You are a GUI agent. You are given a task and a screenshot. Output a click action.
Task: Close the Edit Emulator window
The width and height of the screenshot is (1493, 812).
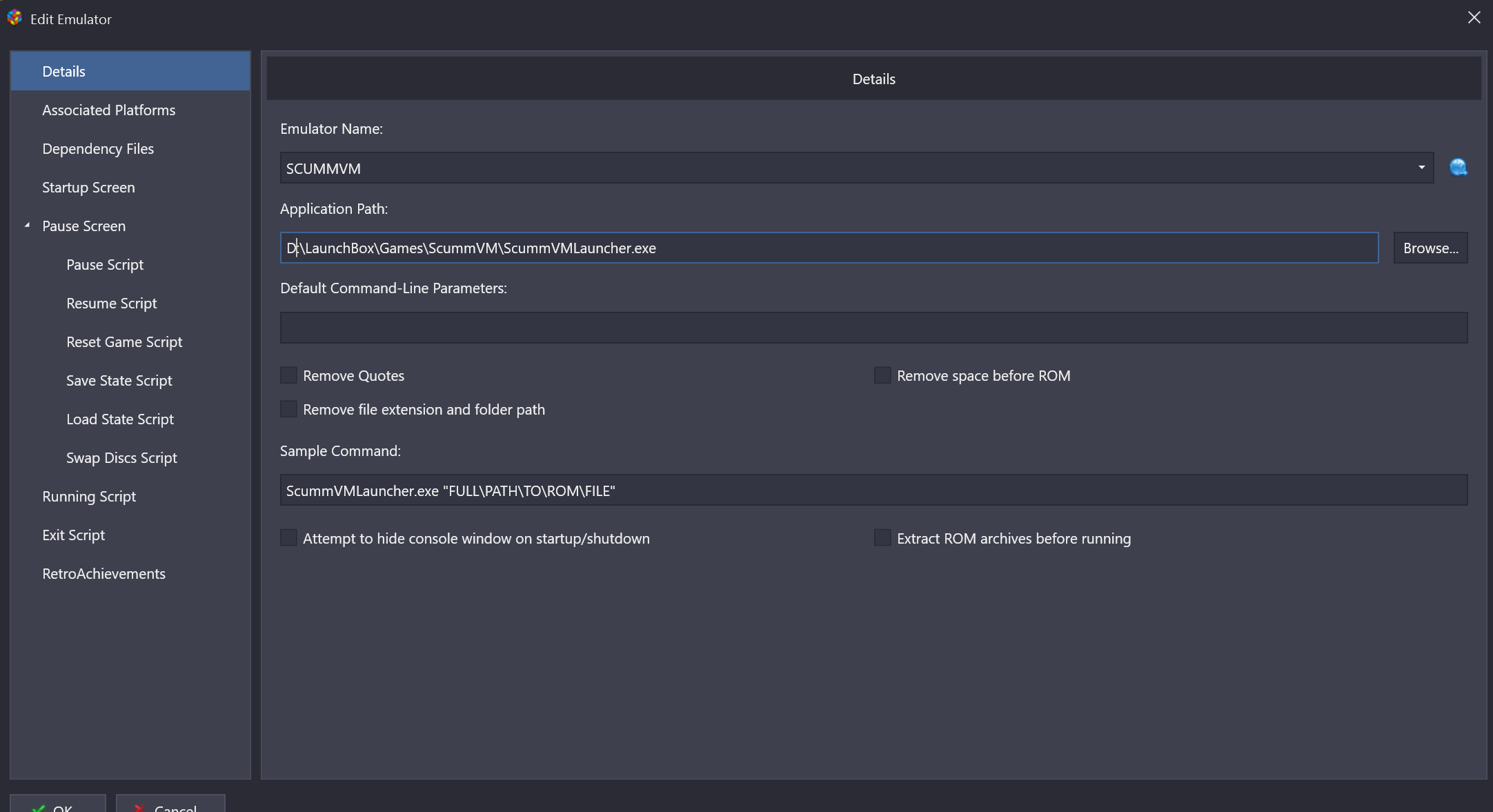tap(1474, 18)
